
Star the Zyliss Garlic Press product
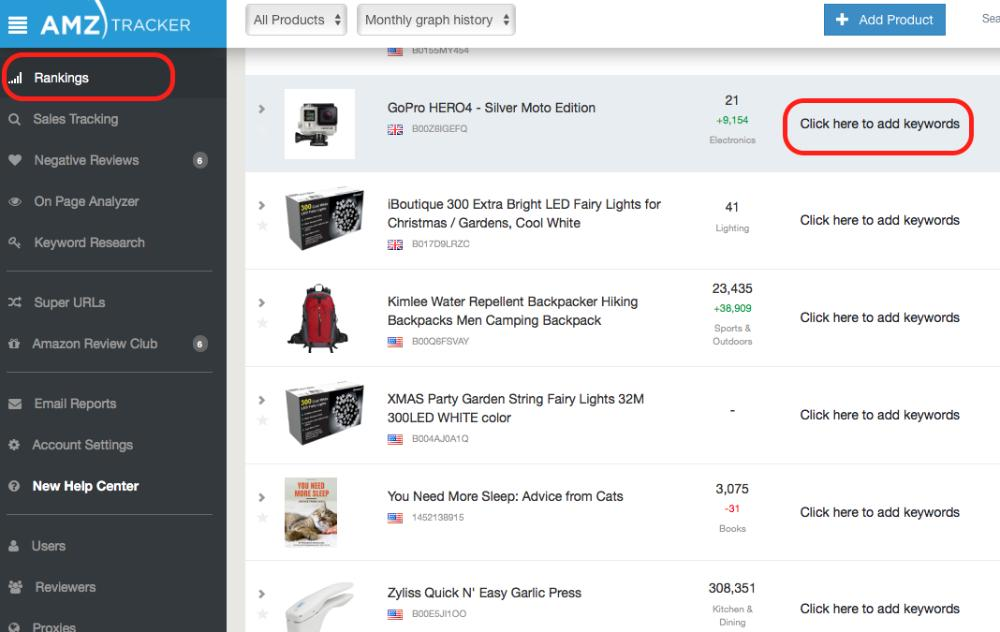[261, 614]
